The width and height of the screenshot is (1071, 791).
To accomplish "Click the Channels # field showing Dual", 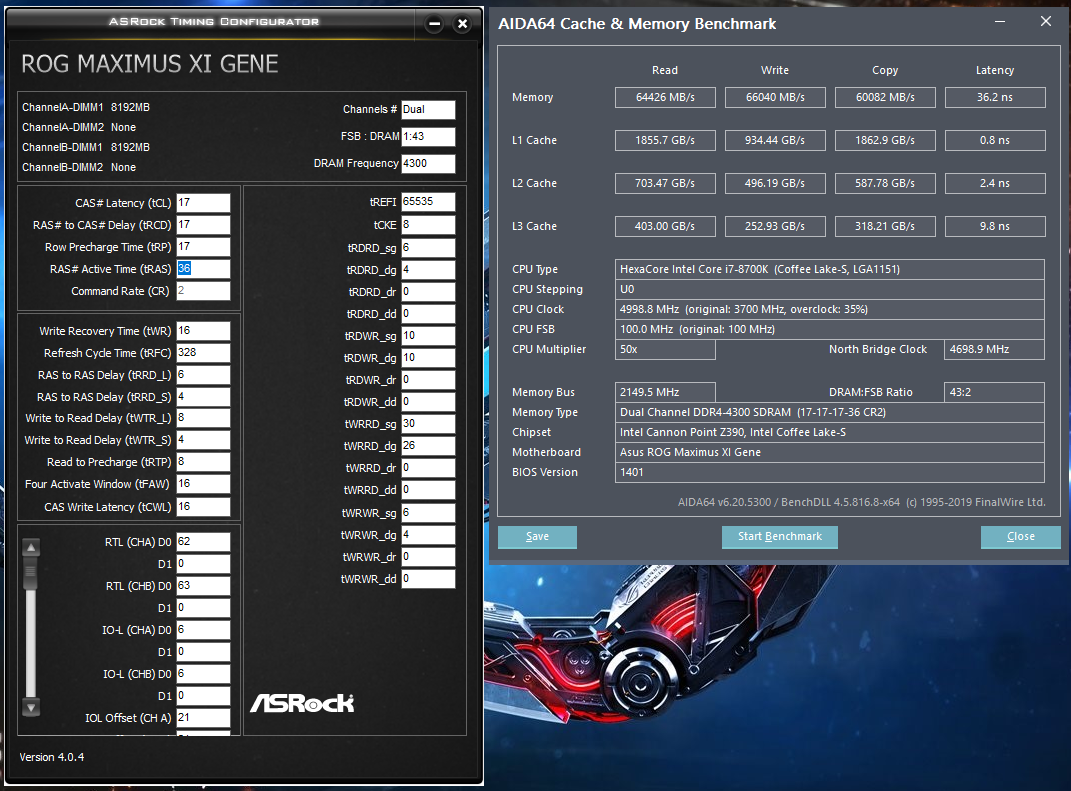I will pos(428,109).
